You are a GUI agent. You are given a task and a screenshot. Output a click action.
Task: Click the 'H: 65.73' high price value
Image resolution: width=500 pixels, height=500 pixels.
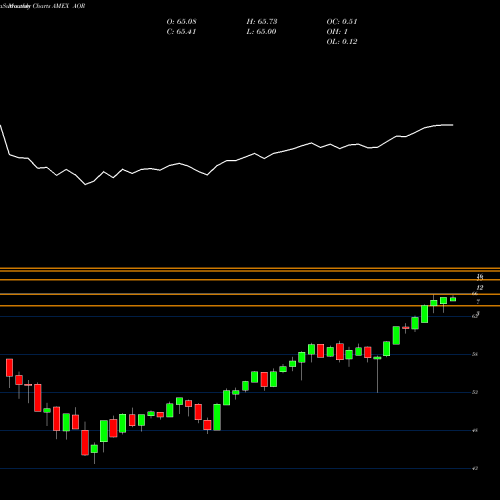click(x=262, y=22)
